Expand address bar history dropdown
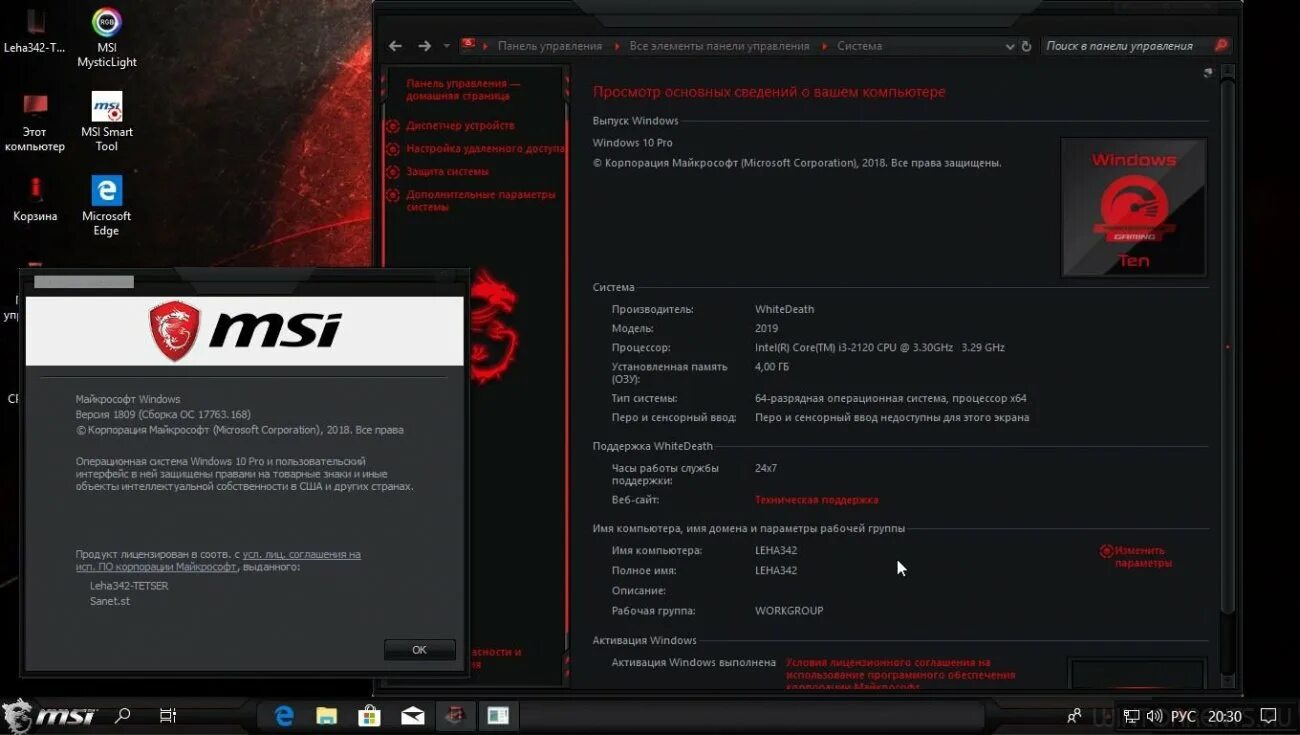This screenshot has height=735, width=1300. pos(1009,46)
